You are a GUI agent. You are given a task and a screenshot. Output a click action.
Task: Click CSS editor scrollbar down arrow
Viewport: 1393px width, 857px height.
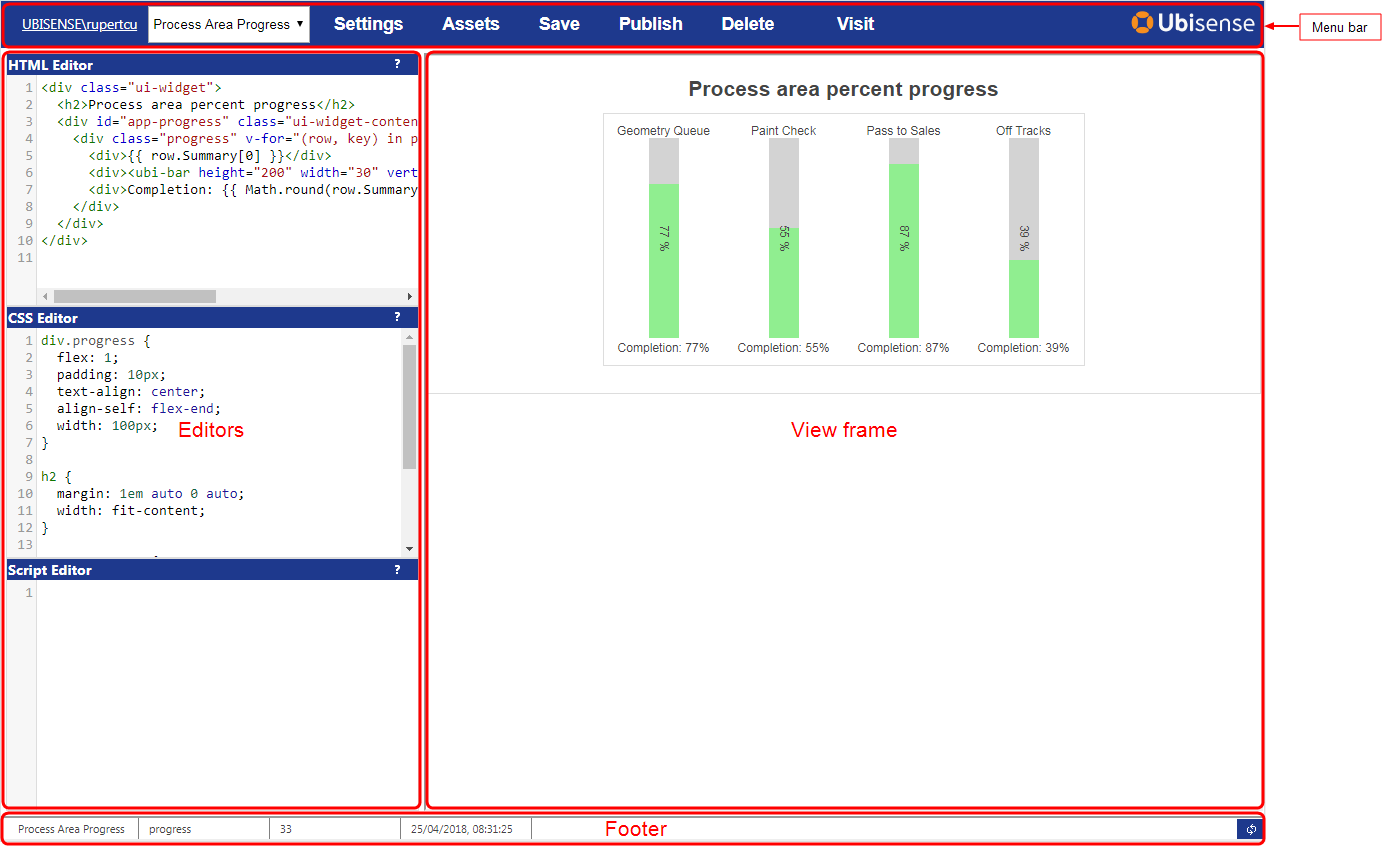[x=409, y=549]
